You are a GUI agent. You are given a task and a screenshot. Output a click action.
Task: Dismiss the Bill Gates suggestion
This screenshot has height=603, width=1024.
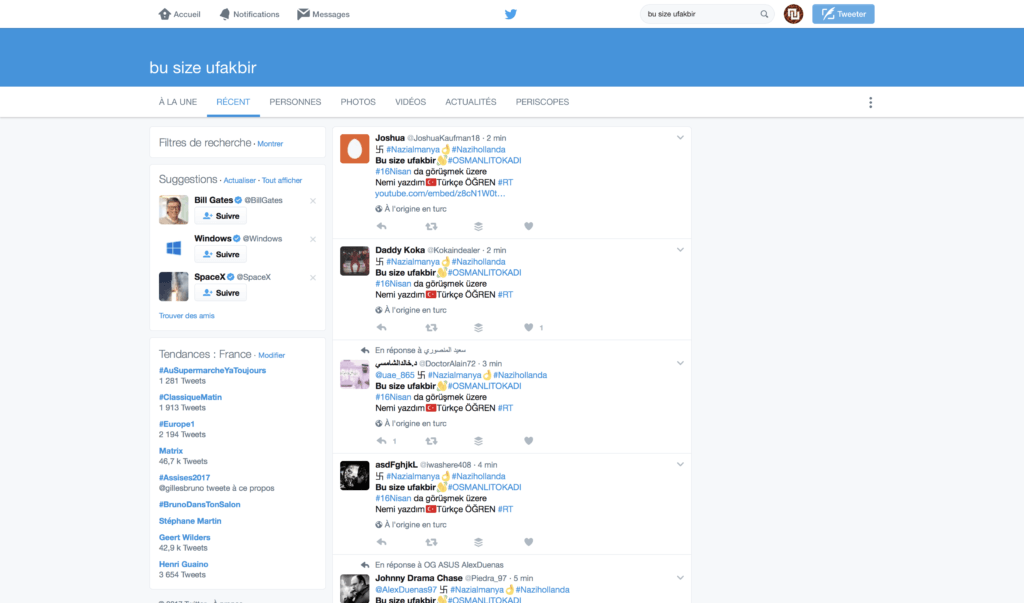coord(313,201)
